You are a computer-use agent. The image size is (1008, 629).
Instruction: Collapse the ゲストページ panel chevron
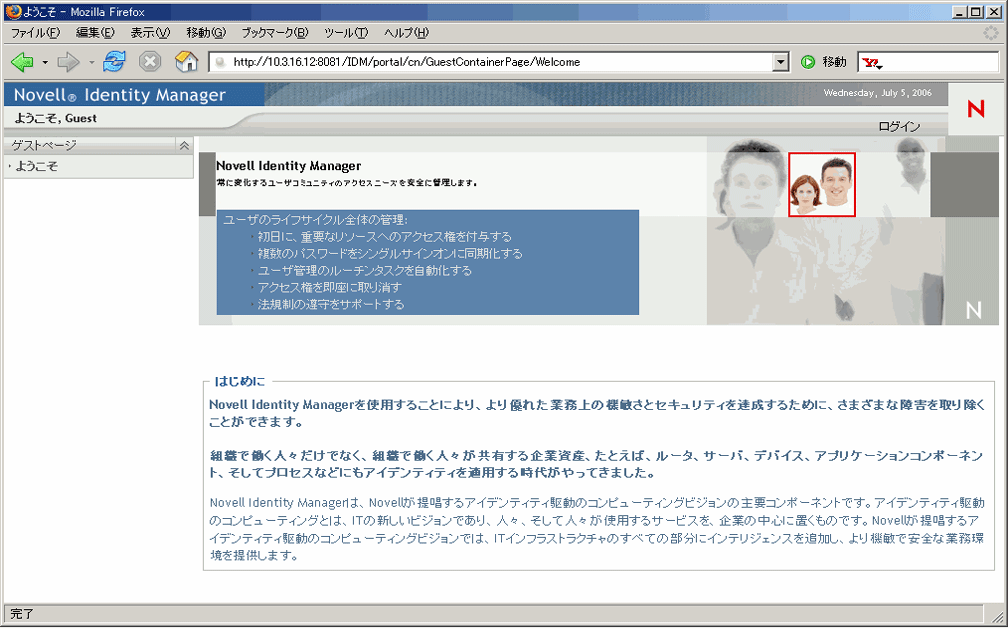pyautogui.click(x=184, y=146)
